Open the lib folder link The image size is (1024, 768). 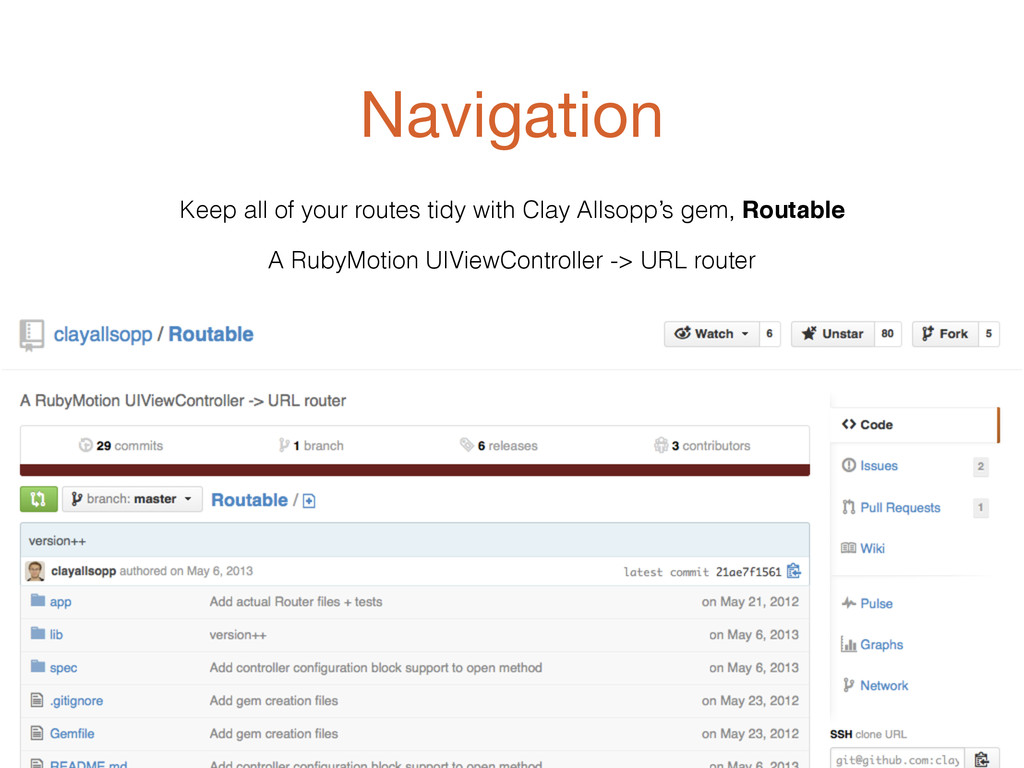(x=56, y=634)
